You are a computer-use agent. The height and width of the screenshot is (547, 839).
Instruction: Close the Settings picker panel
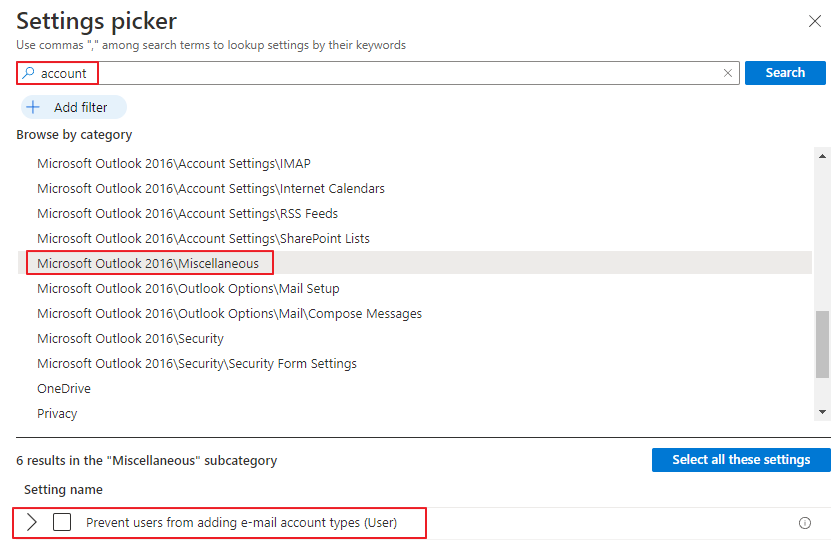[x=814, y=21]
